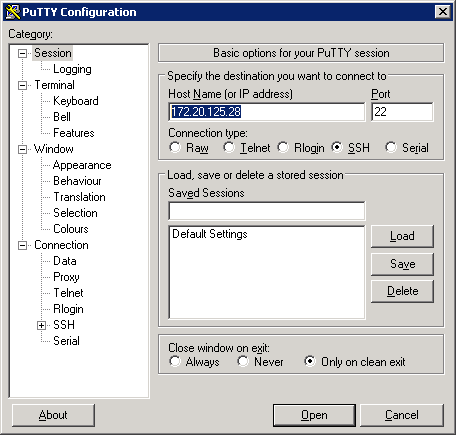
Task: Open the Session category
Action: (x=53, y=53)
